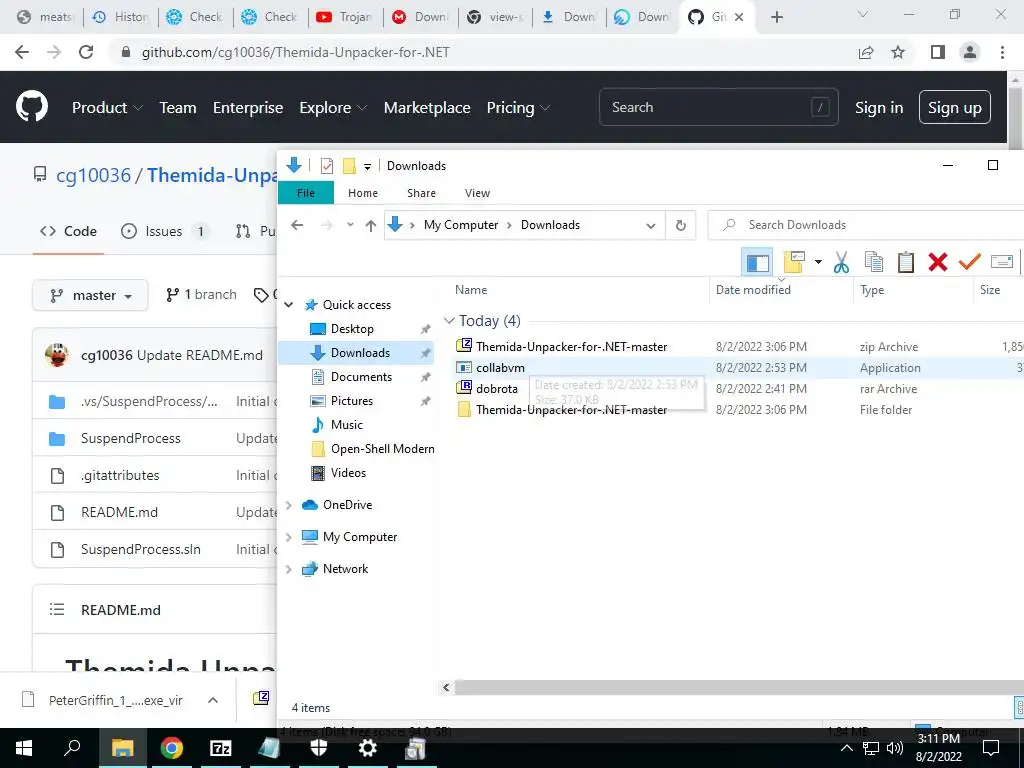Collapse the Today (4) group
This screenshot has width=1024, height=768.
tap(449, 321)
